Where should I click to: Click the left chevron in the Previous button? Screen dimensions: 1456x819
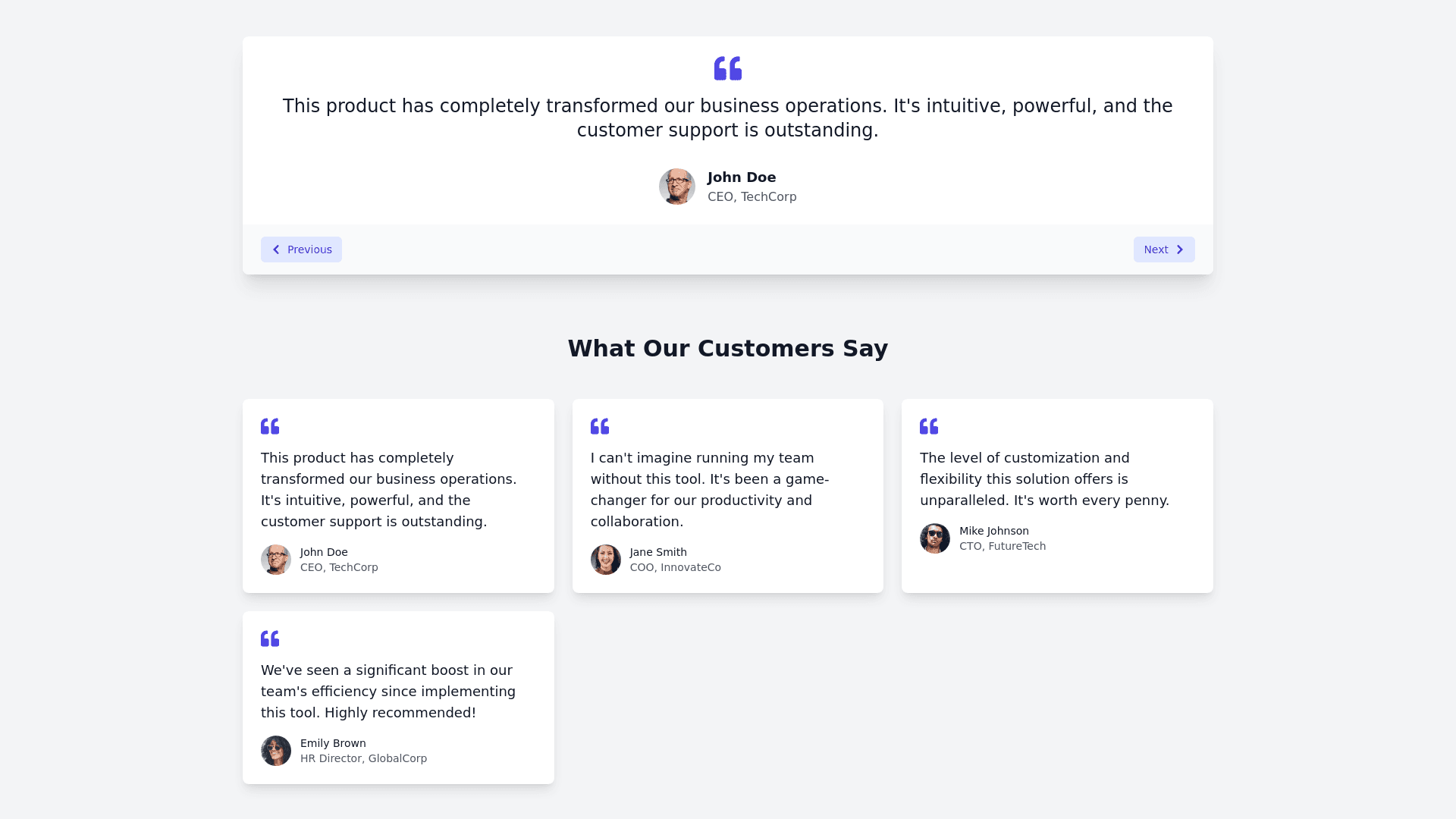(276, 249)
